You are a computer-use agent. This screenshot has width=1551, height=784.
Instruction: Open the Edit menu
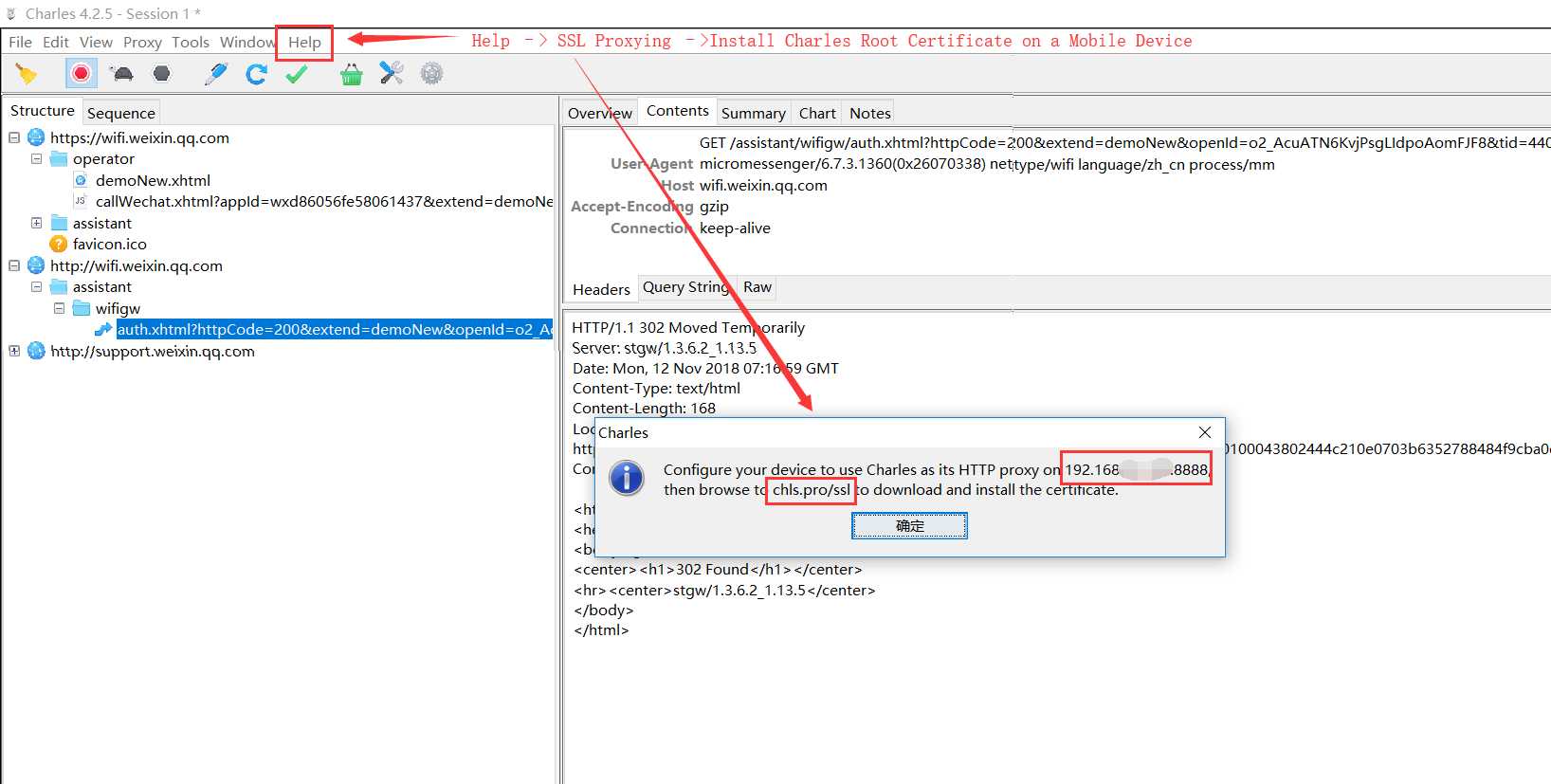56,42
